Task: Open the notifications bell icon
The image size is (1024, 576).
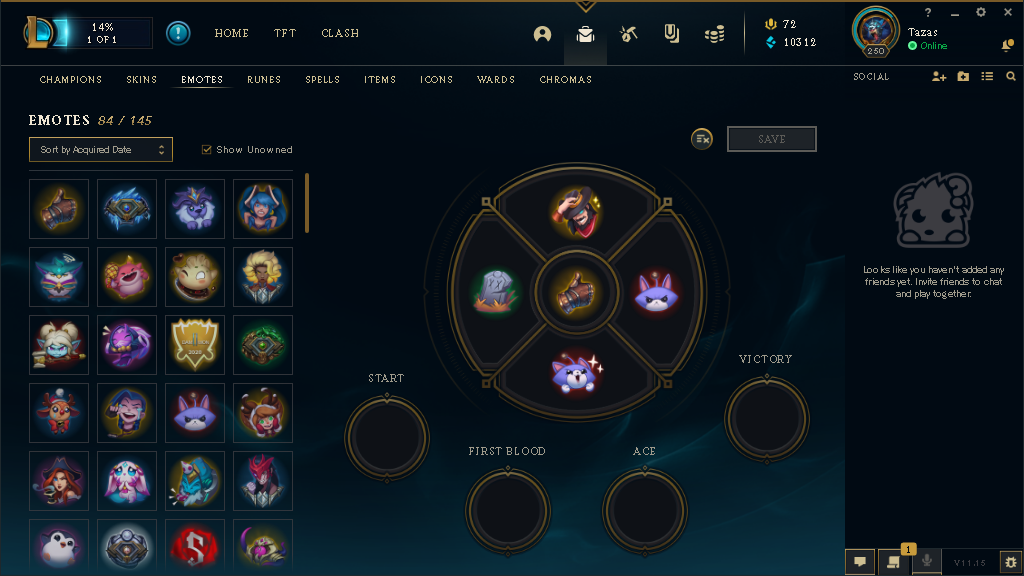Action: pos(1007,45)
